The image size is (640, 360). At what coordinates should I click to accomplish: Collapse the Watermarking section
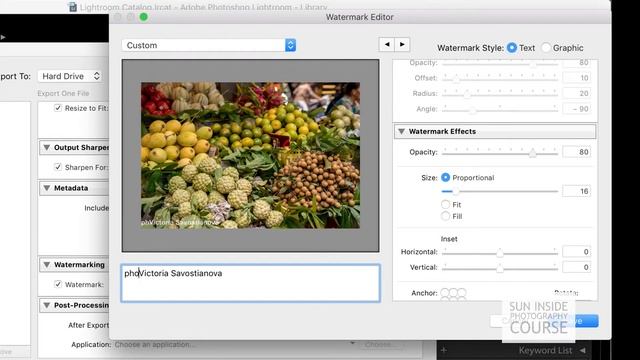47,264
